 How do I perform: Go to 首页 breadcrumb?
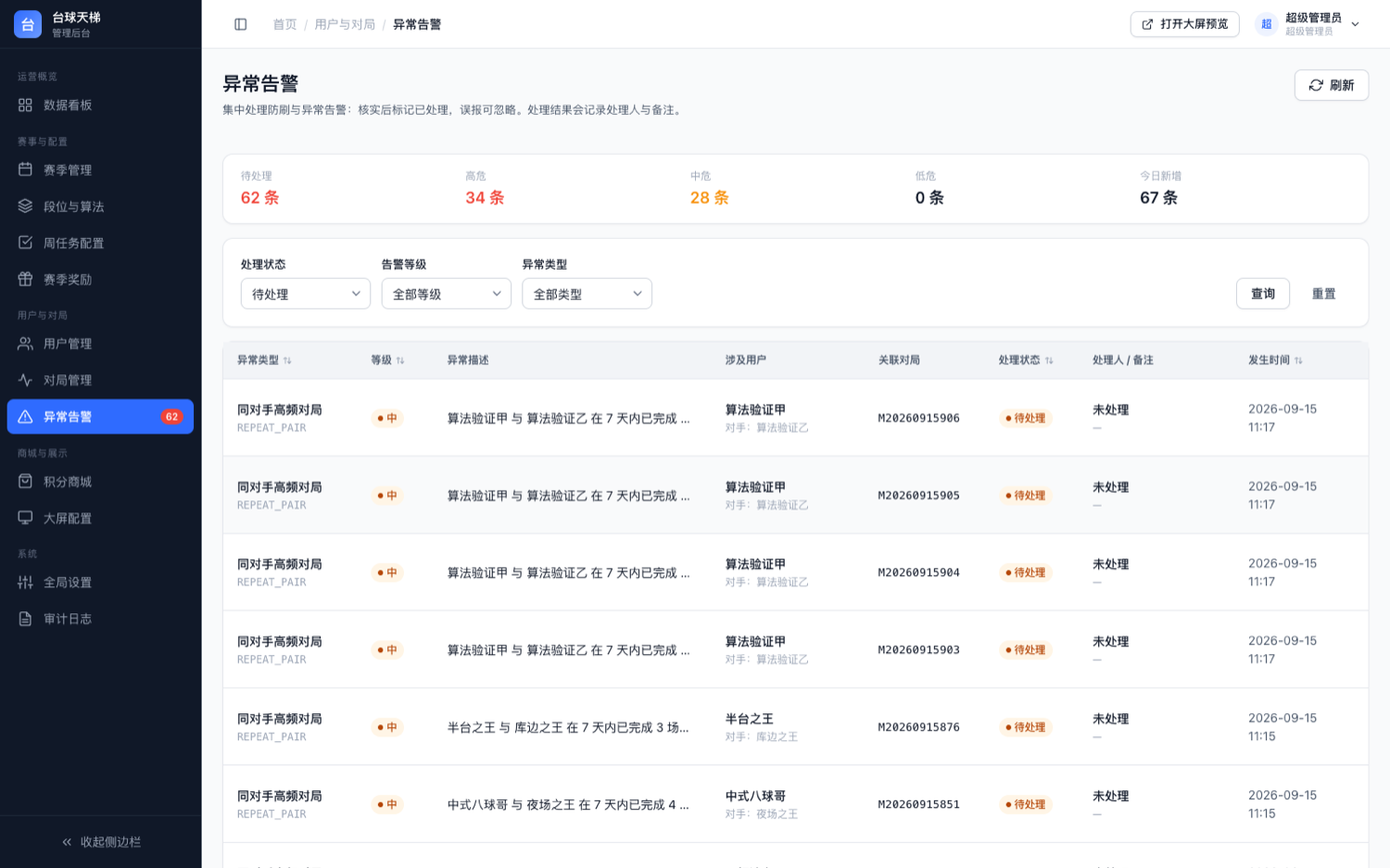coord(284,24)
